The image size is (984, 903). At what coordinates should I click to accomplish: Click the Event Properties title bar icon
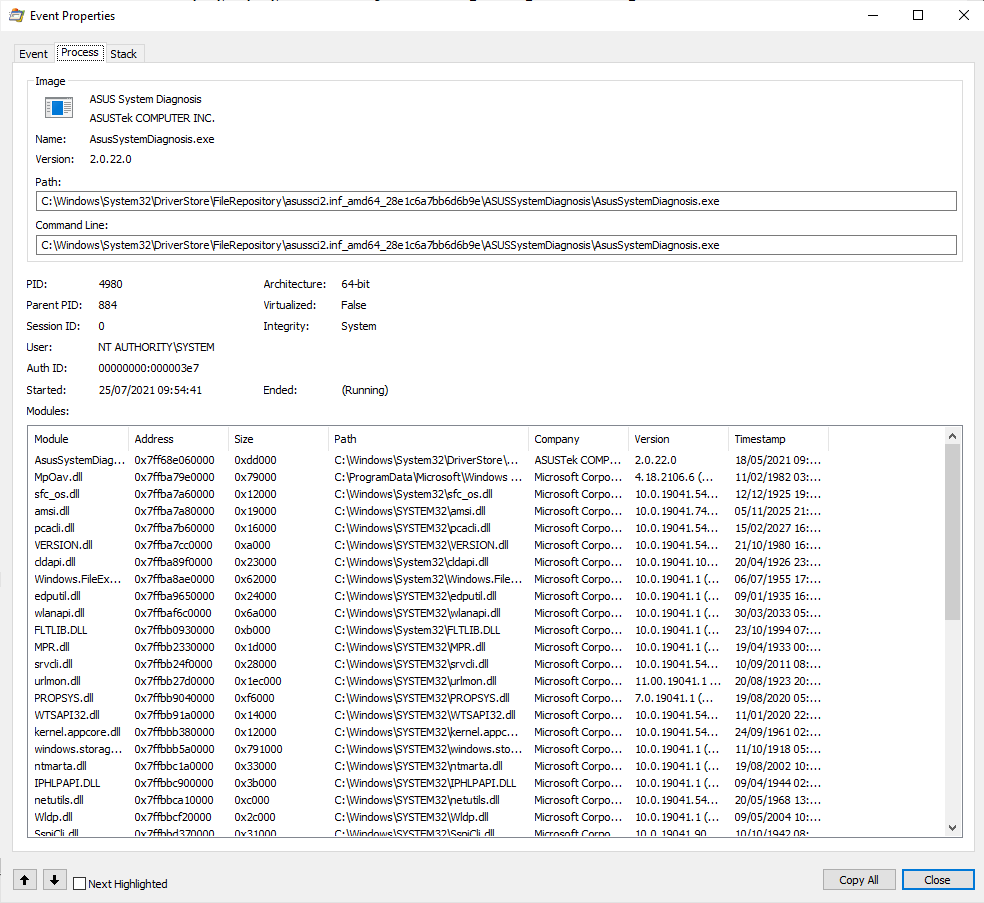click(x=17, y=16)
